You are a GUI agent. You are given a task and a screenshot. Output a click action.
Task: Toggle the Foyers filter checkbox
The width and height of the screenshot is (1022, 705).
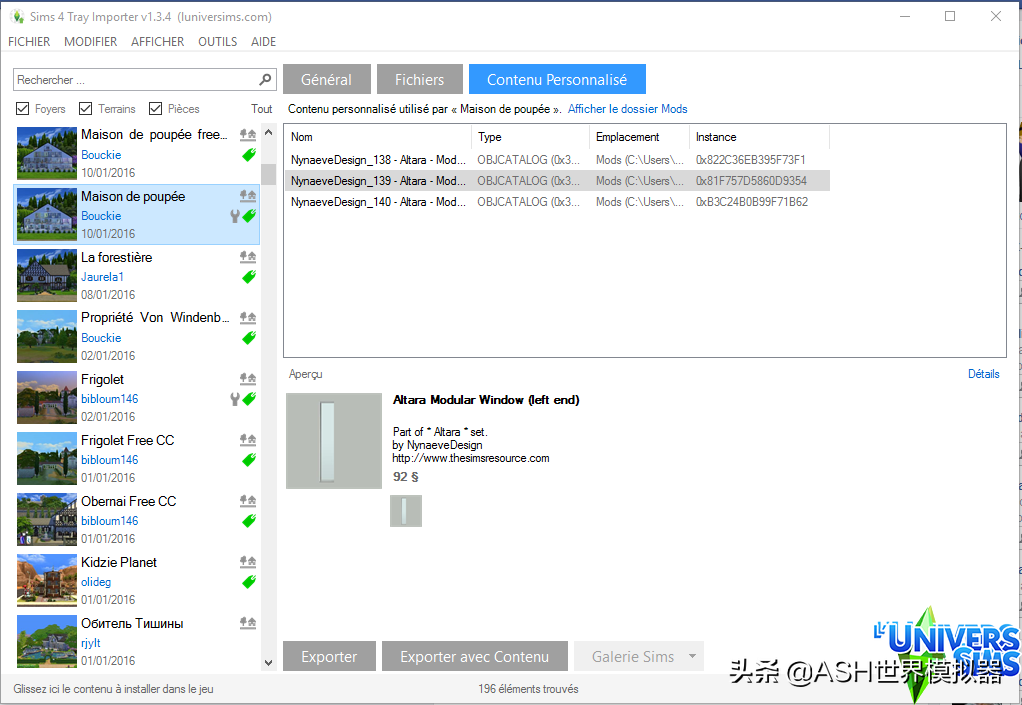click(x=22, y=108)
